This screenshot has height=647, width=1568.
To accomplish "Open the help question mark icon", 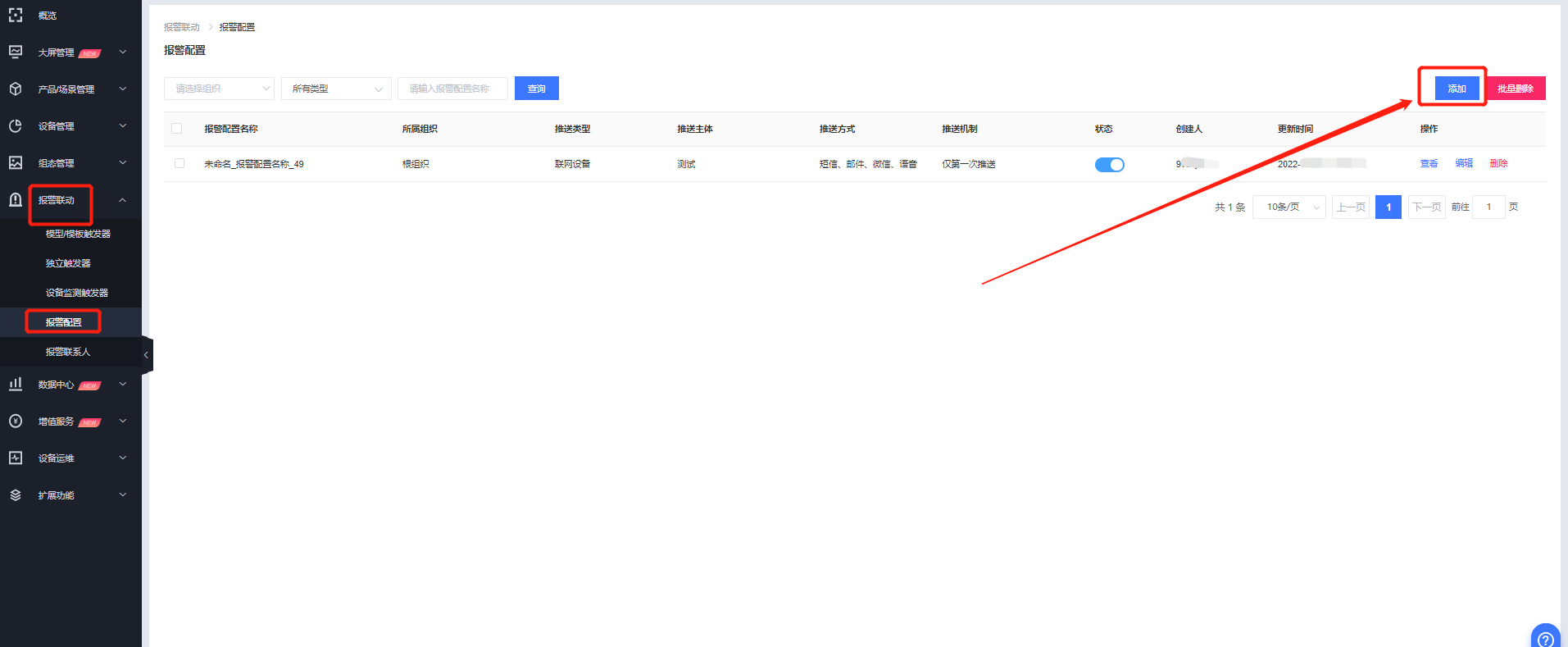I will (1545, 638).
